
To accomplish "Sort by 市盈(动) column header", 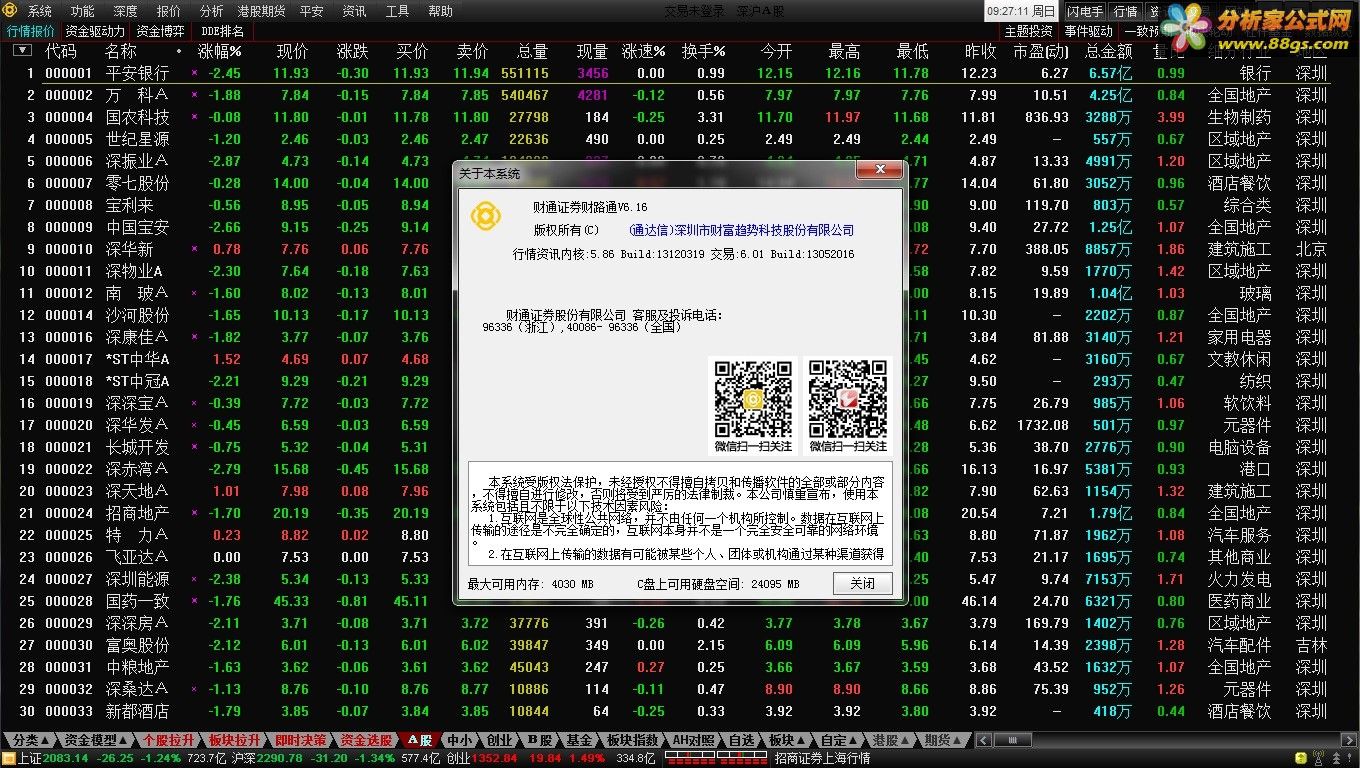I will (x=1041, y=51).
